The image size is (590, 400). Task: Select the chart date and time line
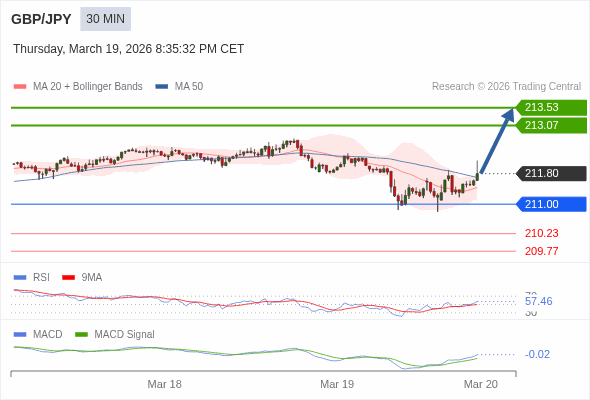pyautogui.click(x=128, y=49)
